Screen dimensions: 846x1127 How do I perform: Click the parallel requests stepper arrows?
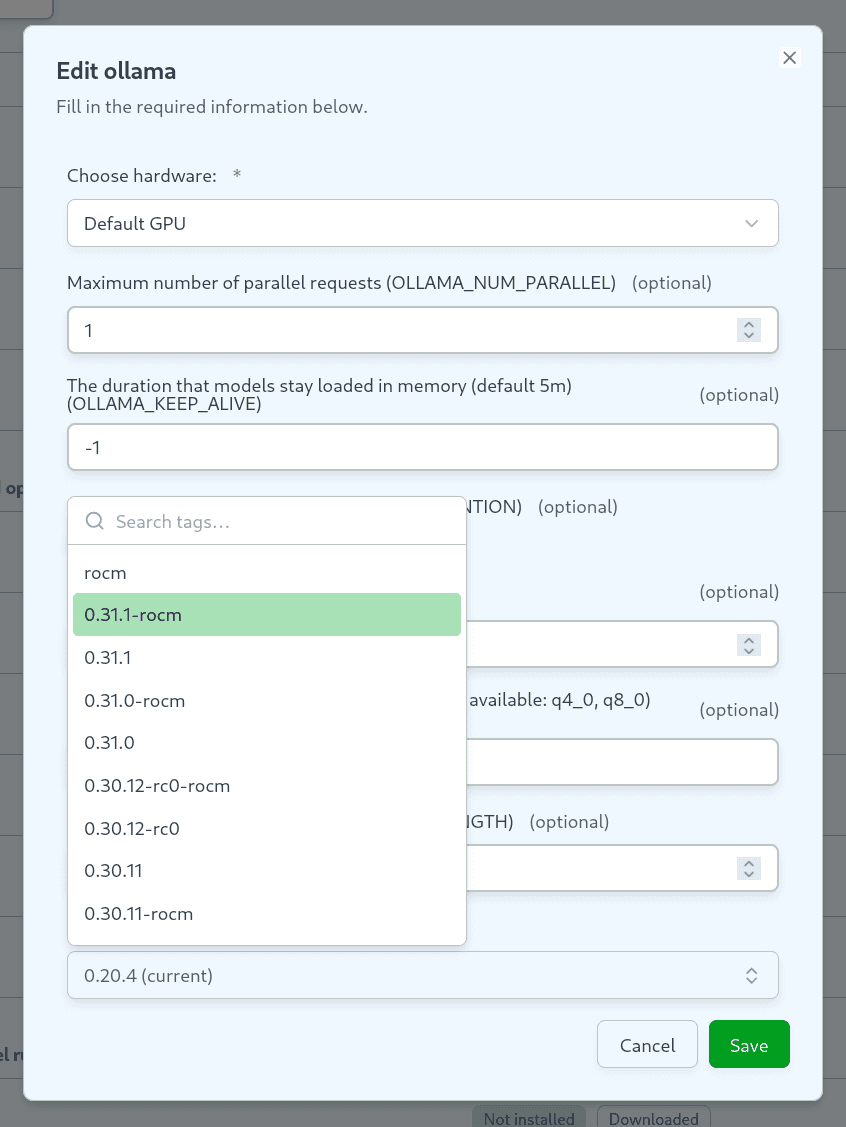[x=749, y=330]
